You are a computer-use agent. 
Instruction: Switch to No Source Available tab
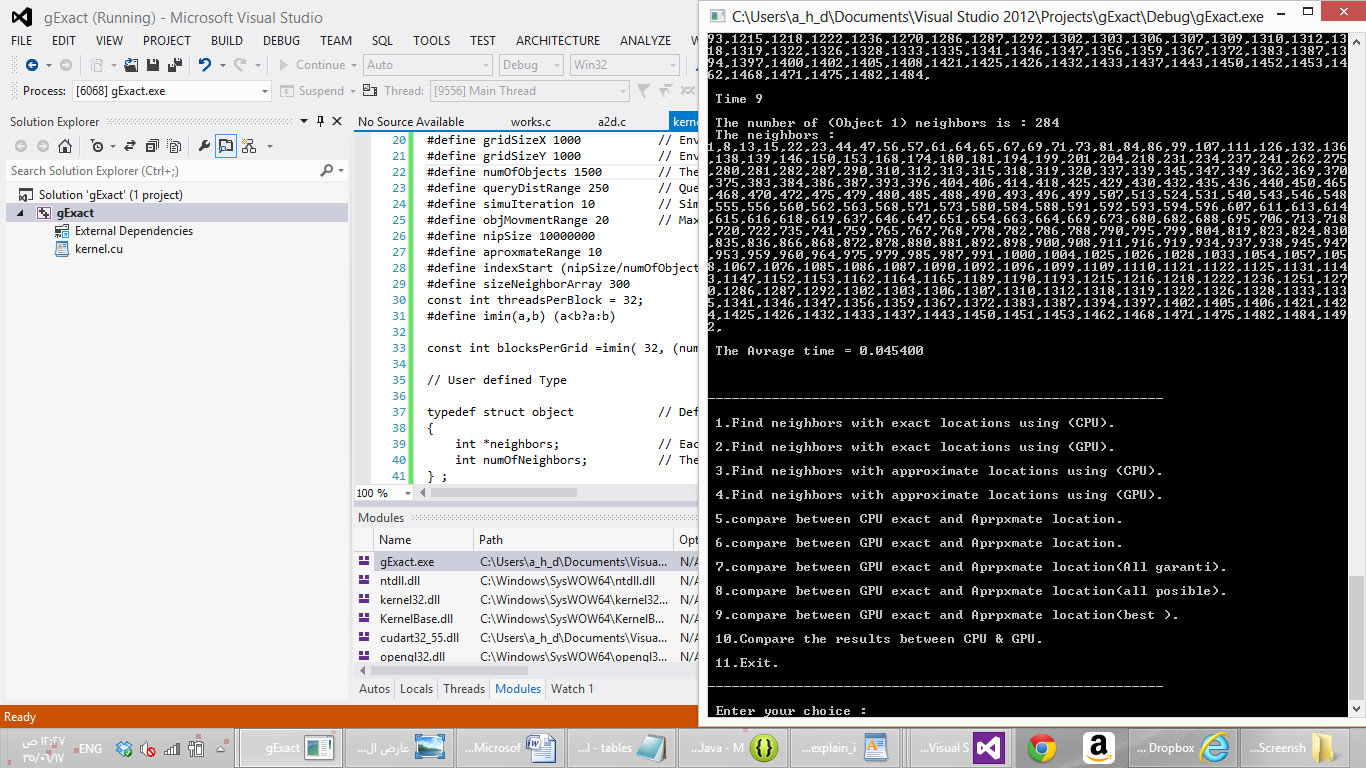pos(411,122)
